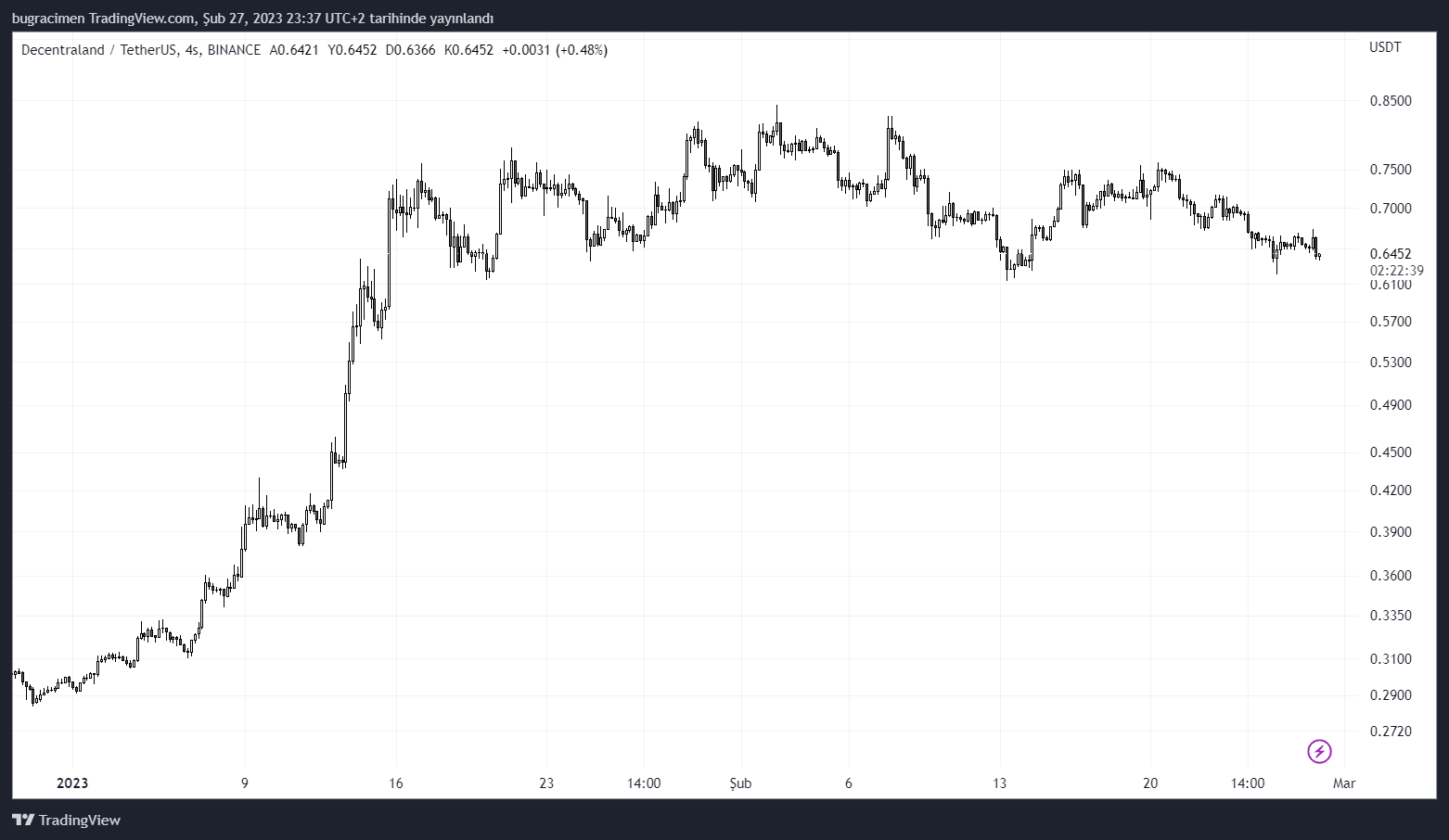Click the TradingView logo at bottom

click(x=66, y=820)
